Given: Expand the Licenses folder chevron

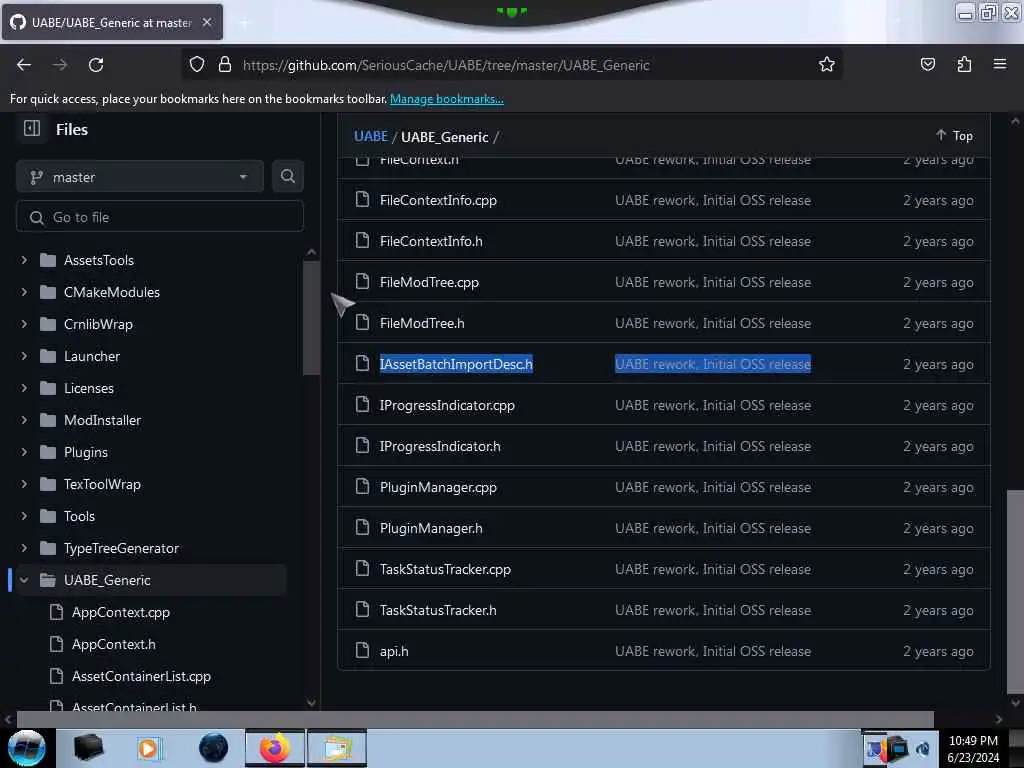Looking at the screenshot, I should pyautogui.click(x=24, y=388).
